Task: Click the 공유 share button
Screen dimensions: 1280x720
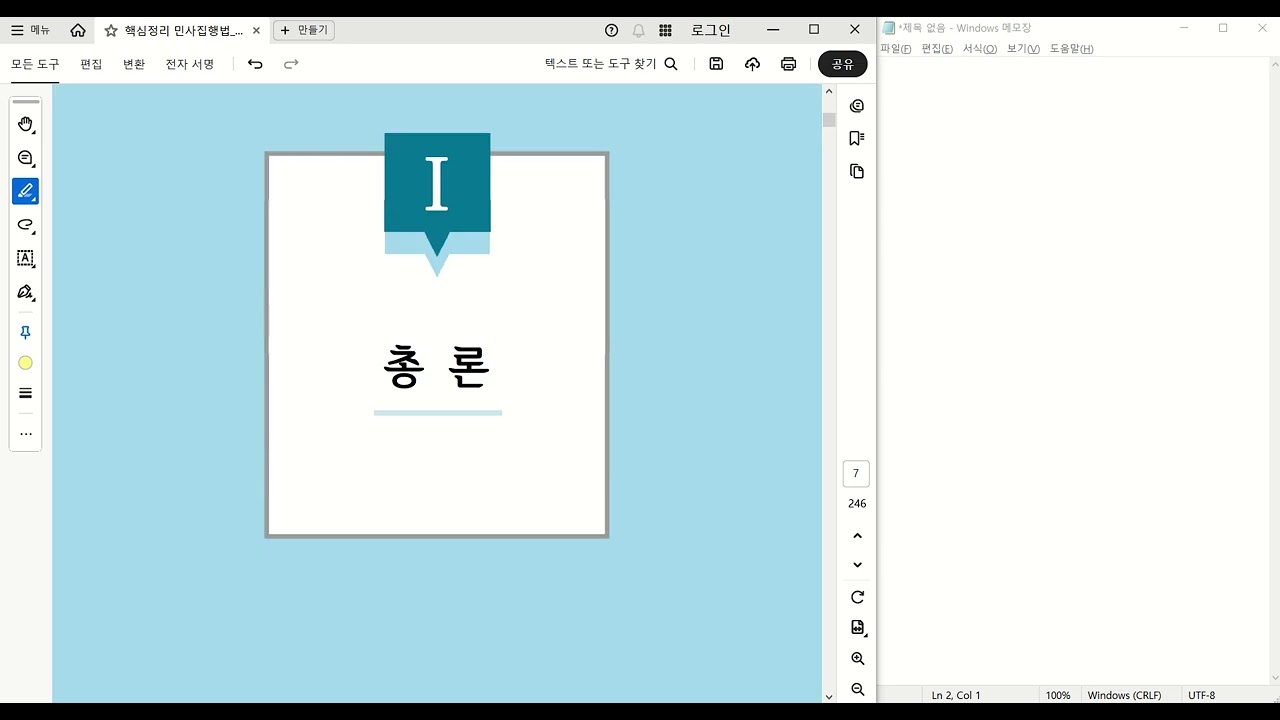Action: [x=843, y=64]
